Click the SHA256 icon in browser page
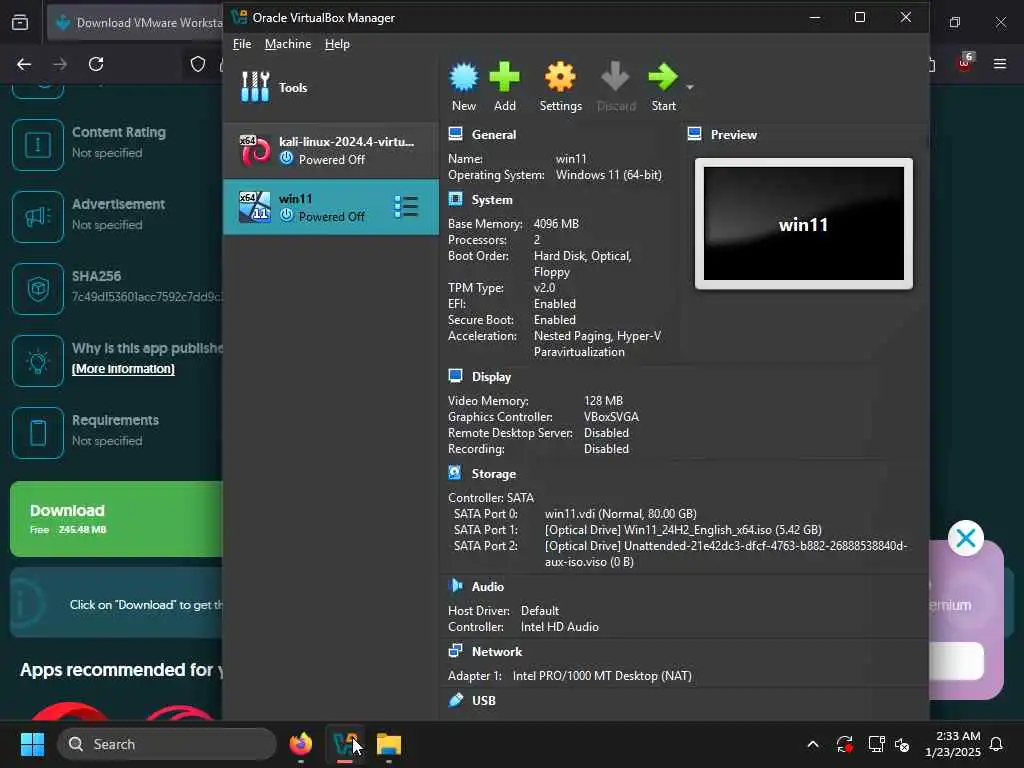The image size is (1024, 768). [38, 289]
